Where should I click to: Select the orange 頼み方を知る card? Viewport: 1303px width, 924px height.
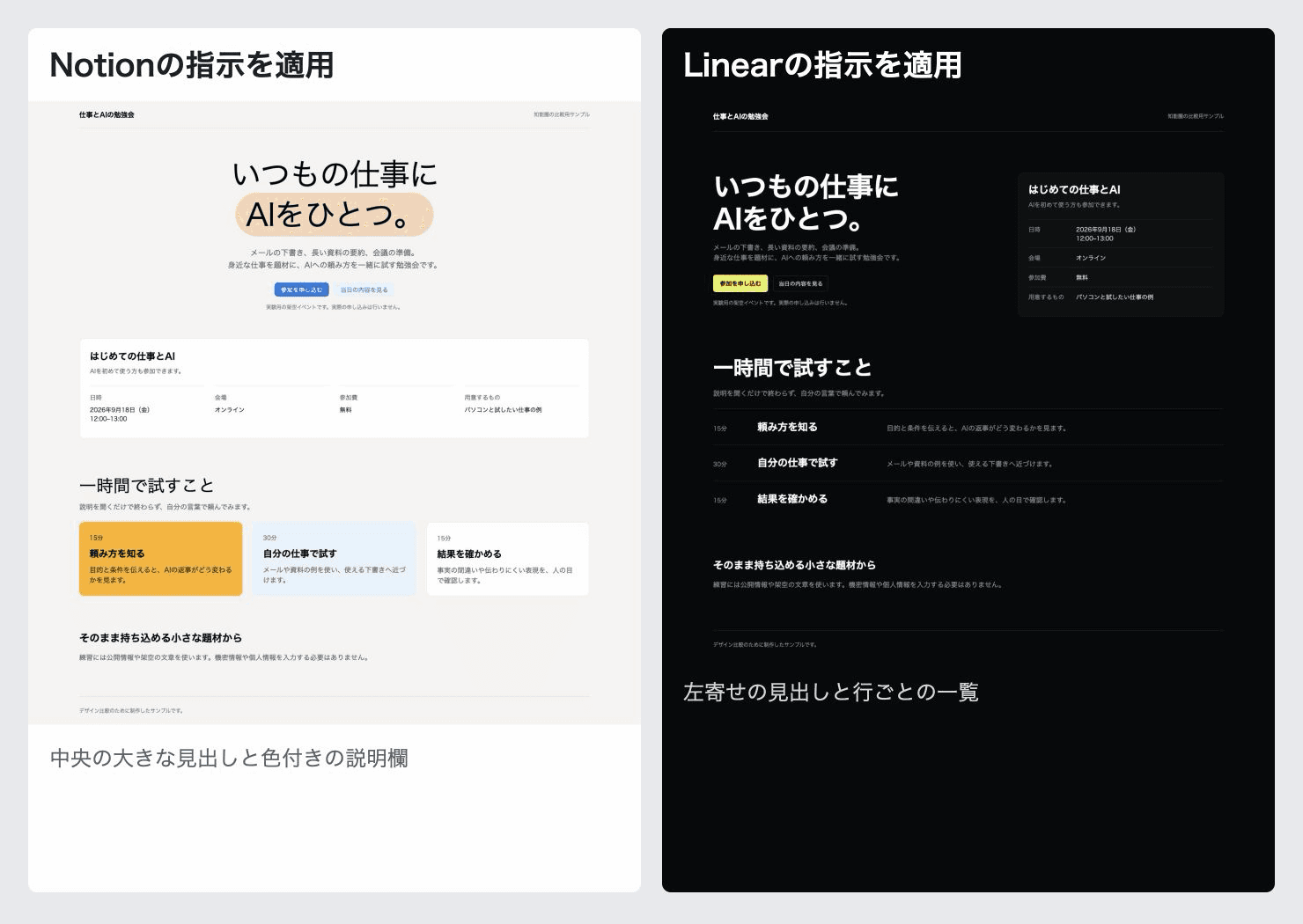[160, 559]
